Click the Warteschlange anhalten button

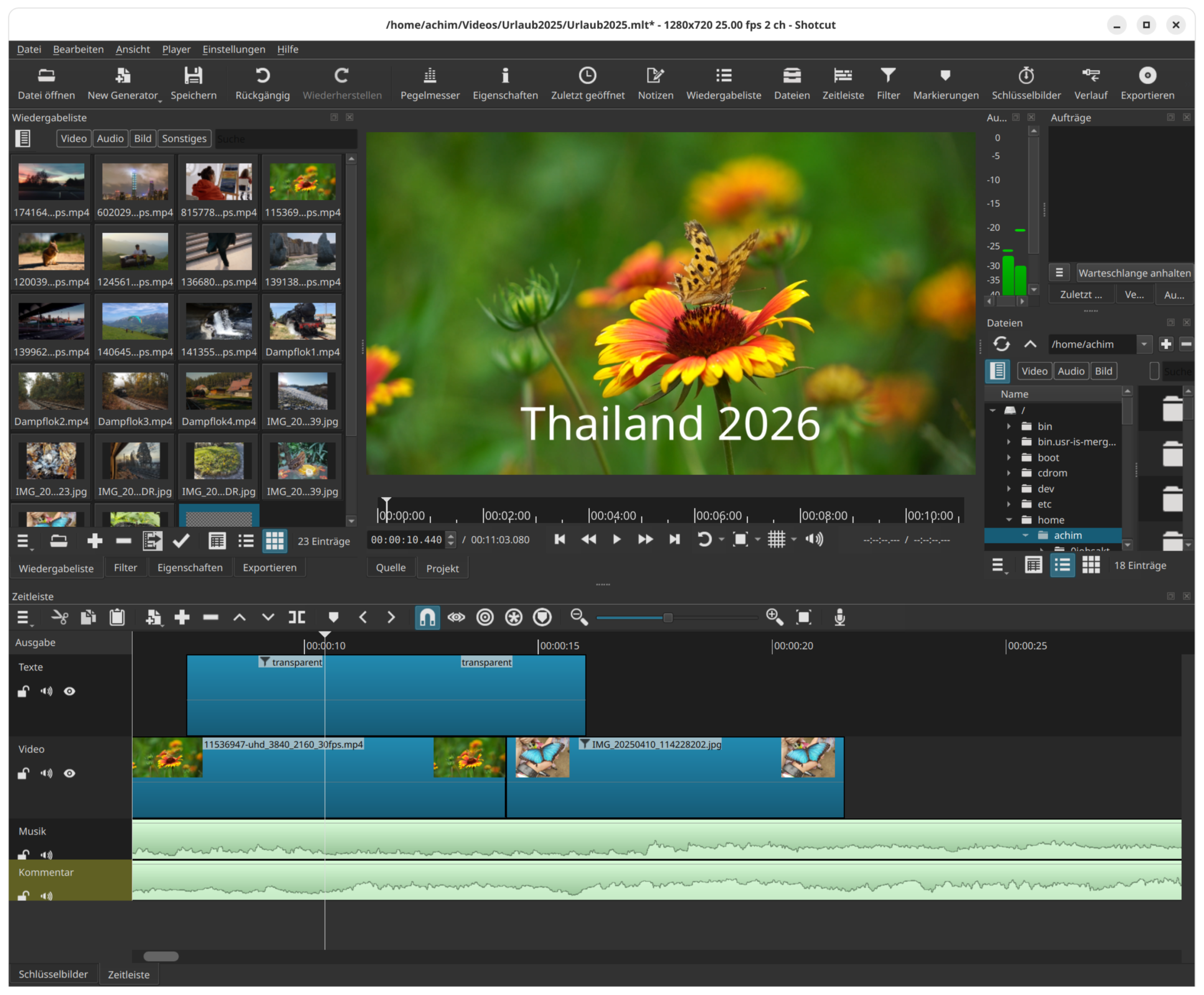point(1133,273)
